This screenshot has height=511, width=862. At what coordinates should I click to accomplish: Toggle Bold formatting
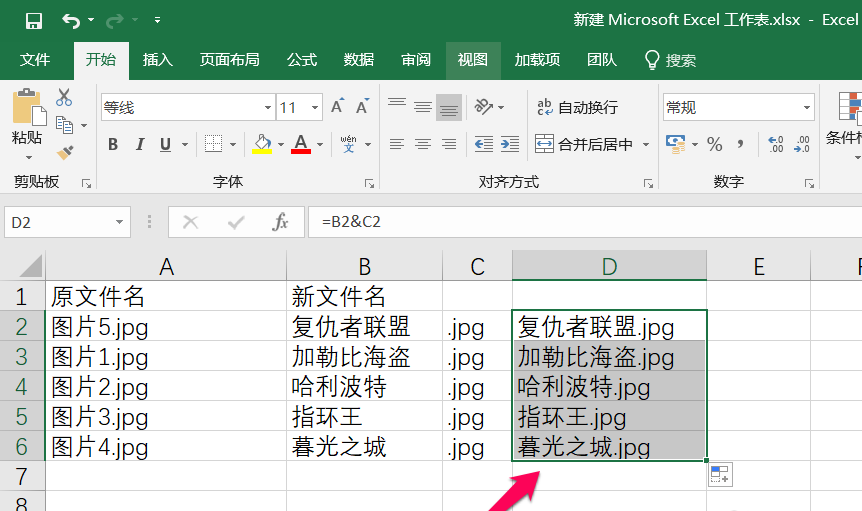coord(113,144)
